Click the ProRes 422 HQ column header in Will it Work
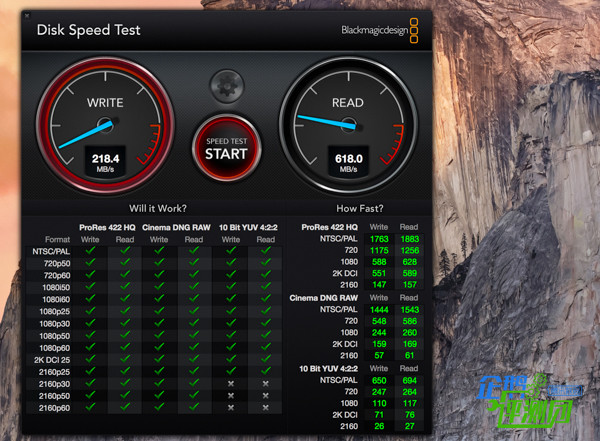Viewport: 600px width, 441px height. tap(107, 227)
